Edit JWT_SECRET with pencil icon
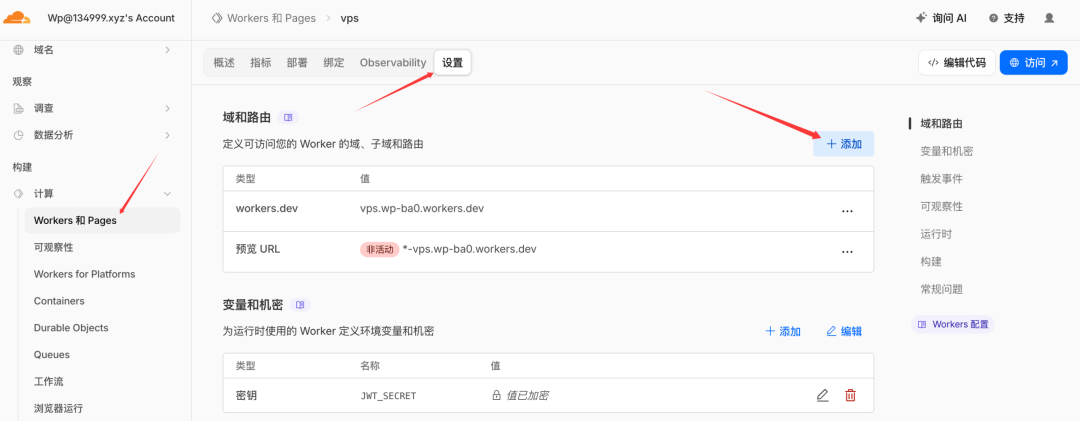Viewport: 1080px width, 421px height. 822,396
